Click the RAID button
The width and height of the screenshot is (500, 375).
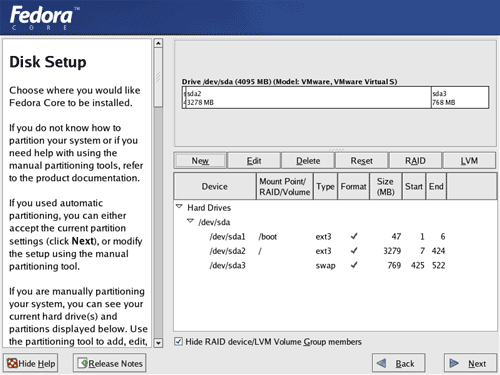(415, 161)
